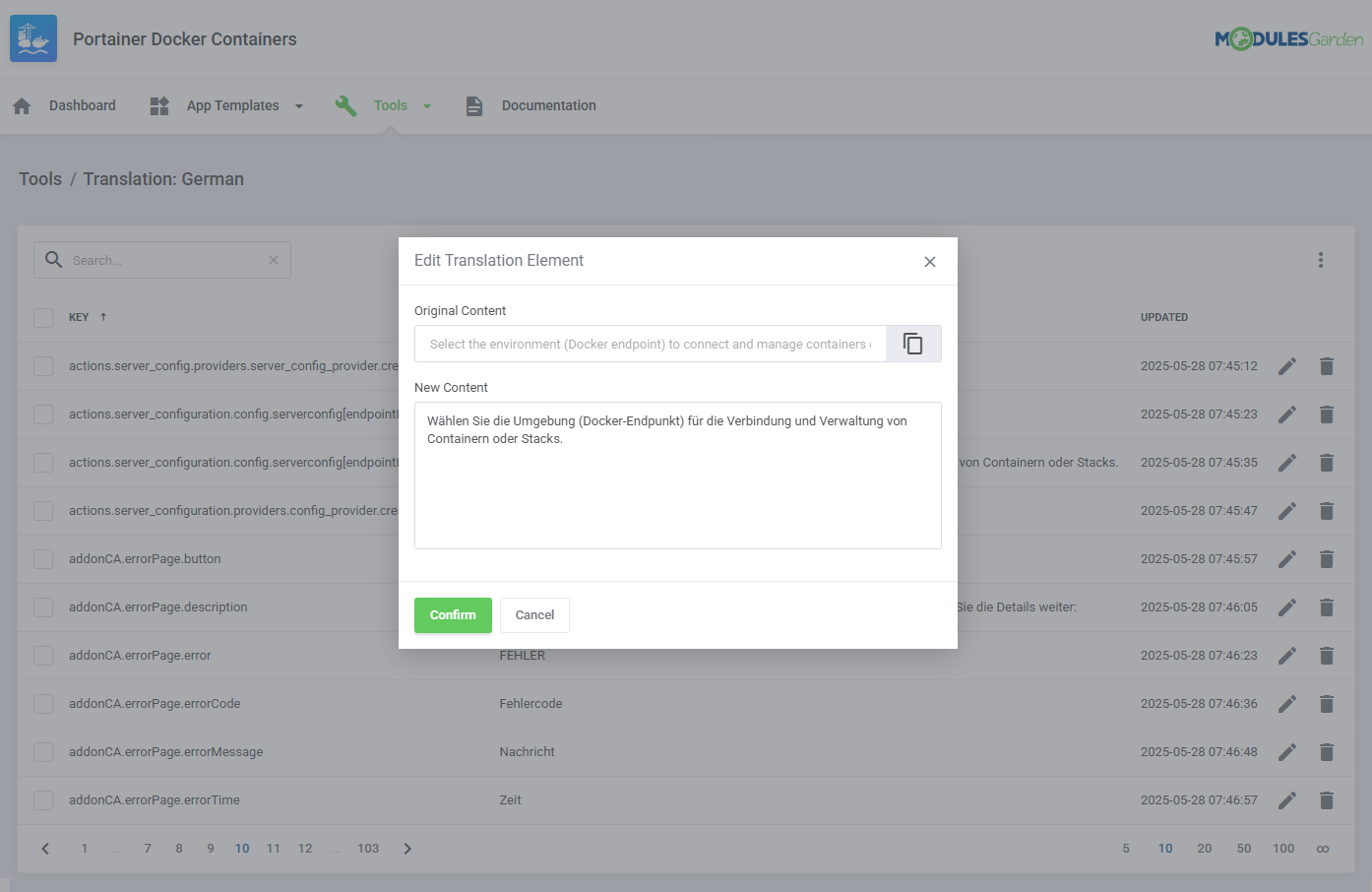This screenshot has width=1372, height=892.
Task: Click the Portainer Docker Containers logo icon
Action: (x=32, y=38)
